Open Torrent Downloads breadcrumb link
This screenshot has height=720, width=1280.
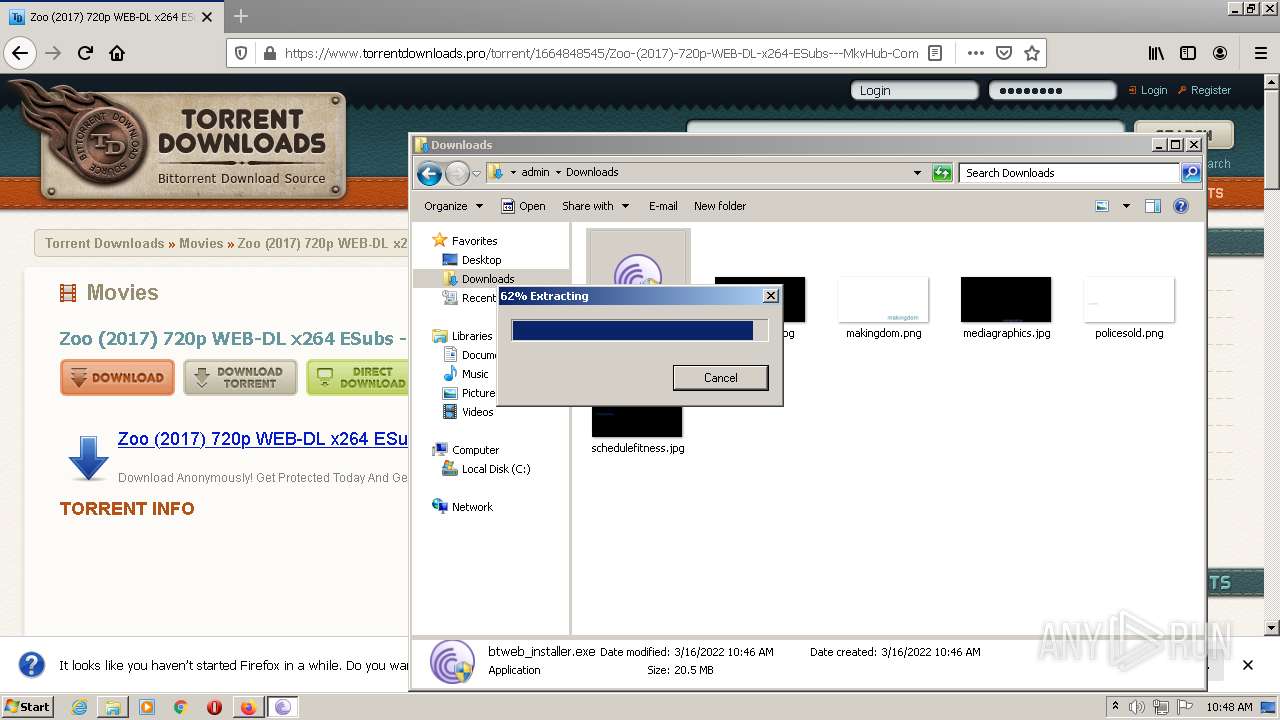pyautogui.click(x=104, y=243)
